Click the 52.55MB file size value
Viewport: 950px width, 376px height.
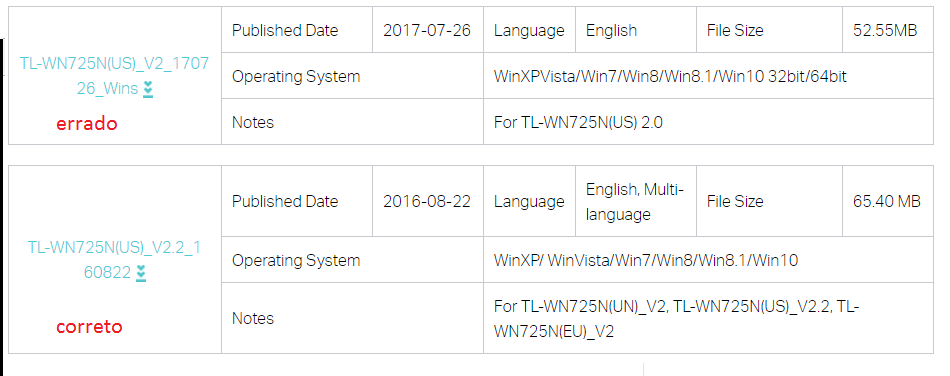point(885,30)
